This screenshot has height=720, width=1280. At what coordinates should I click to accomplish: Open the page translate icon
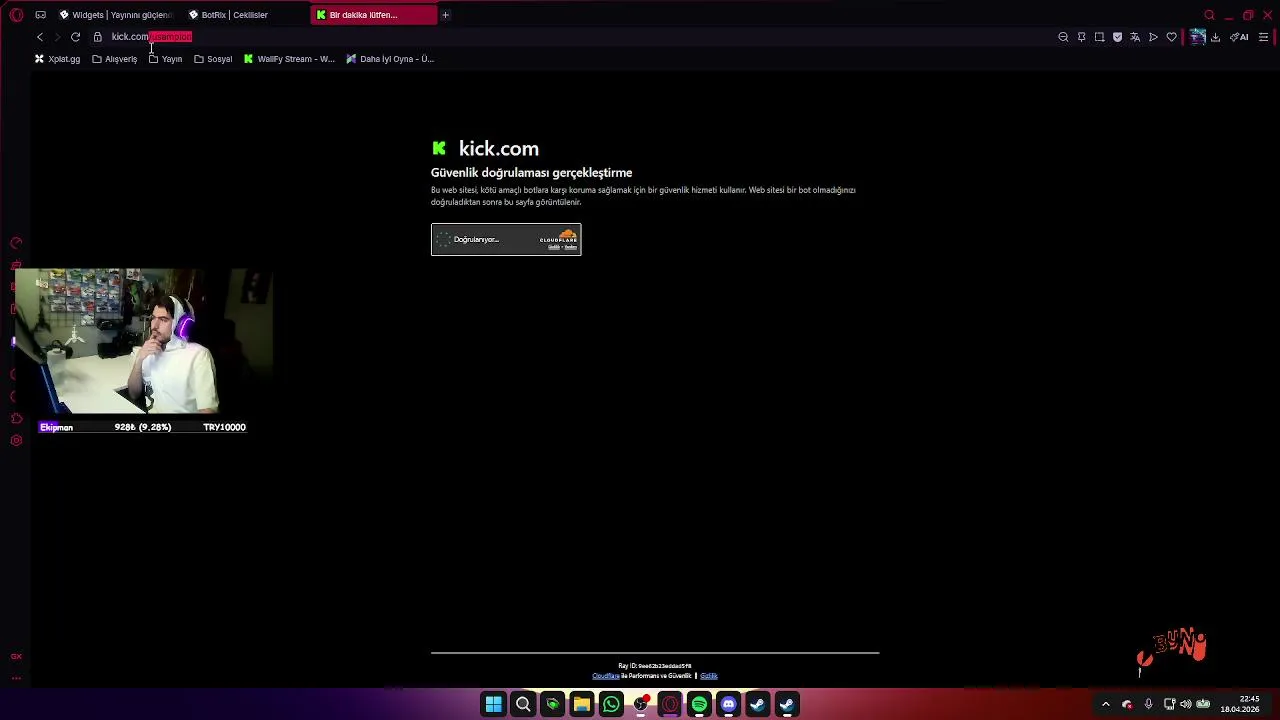click(x=1135, y=37)
